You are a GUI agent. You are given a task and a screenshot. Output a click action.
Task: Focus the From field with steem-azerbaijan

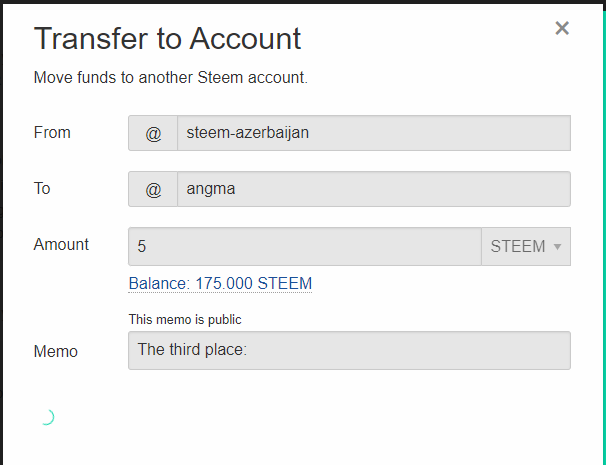pos(373,133)
